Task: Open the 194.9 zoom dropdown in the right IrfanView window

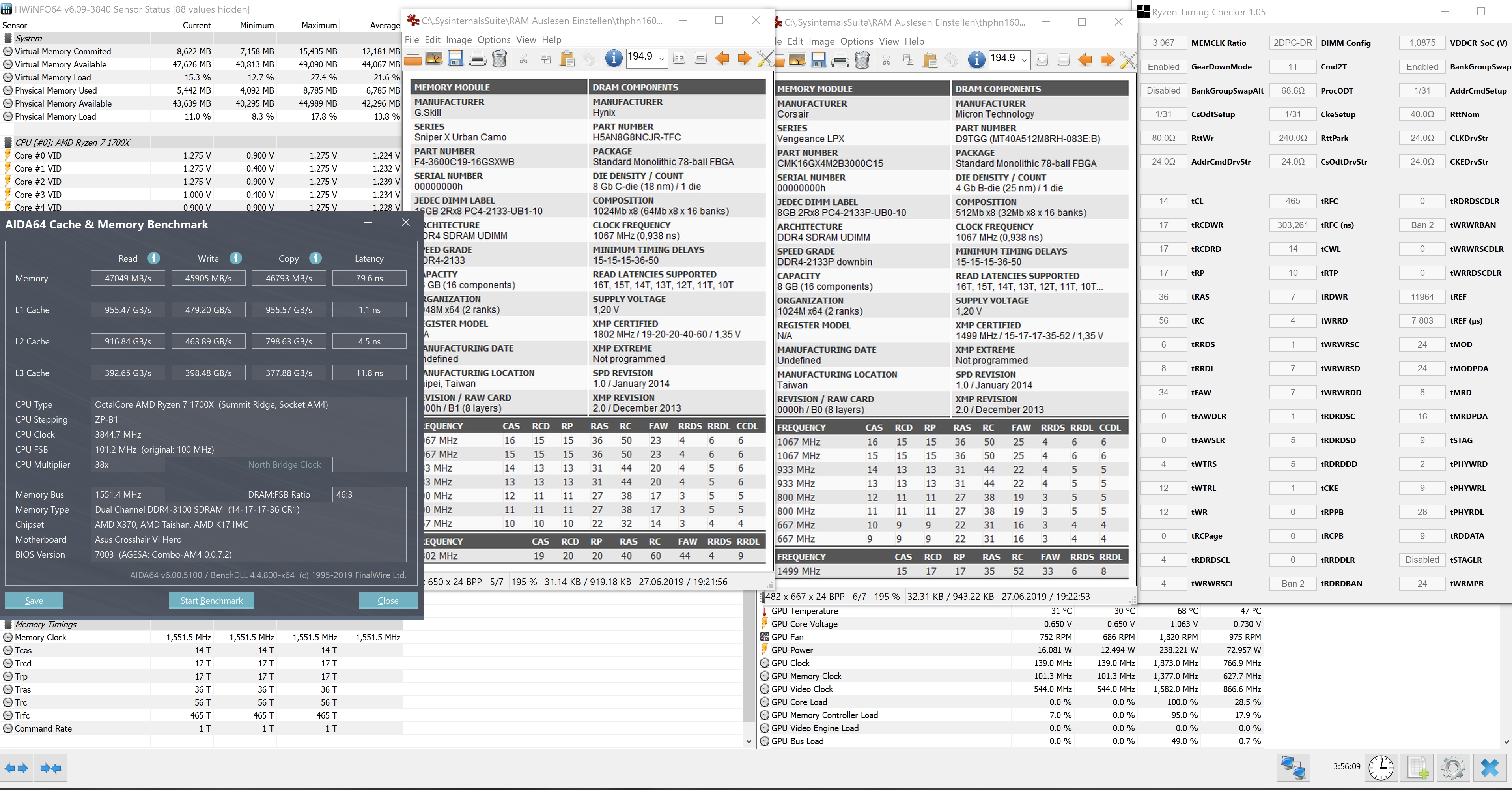Action: (x=1024, y=60)
